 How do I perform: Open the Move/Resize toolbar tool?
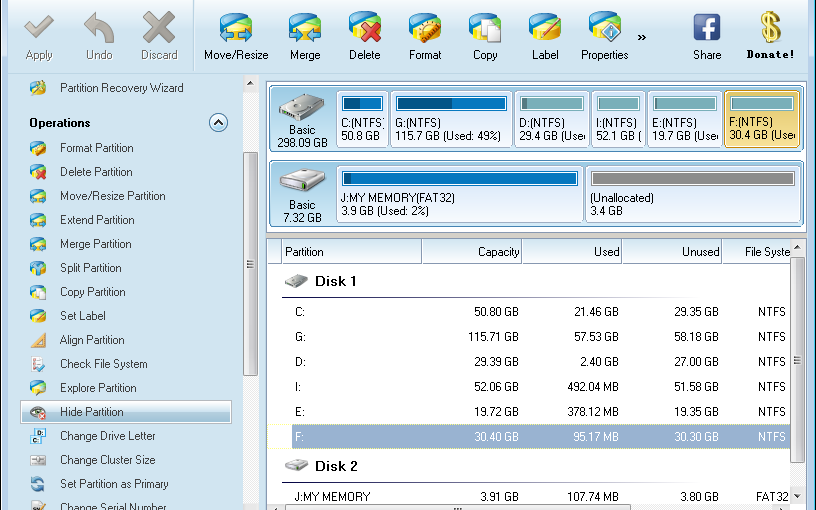236,37
